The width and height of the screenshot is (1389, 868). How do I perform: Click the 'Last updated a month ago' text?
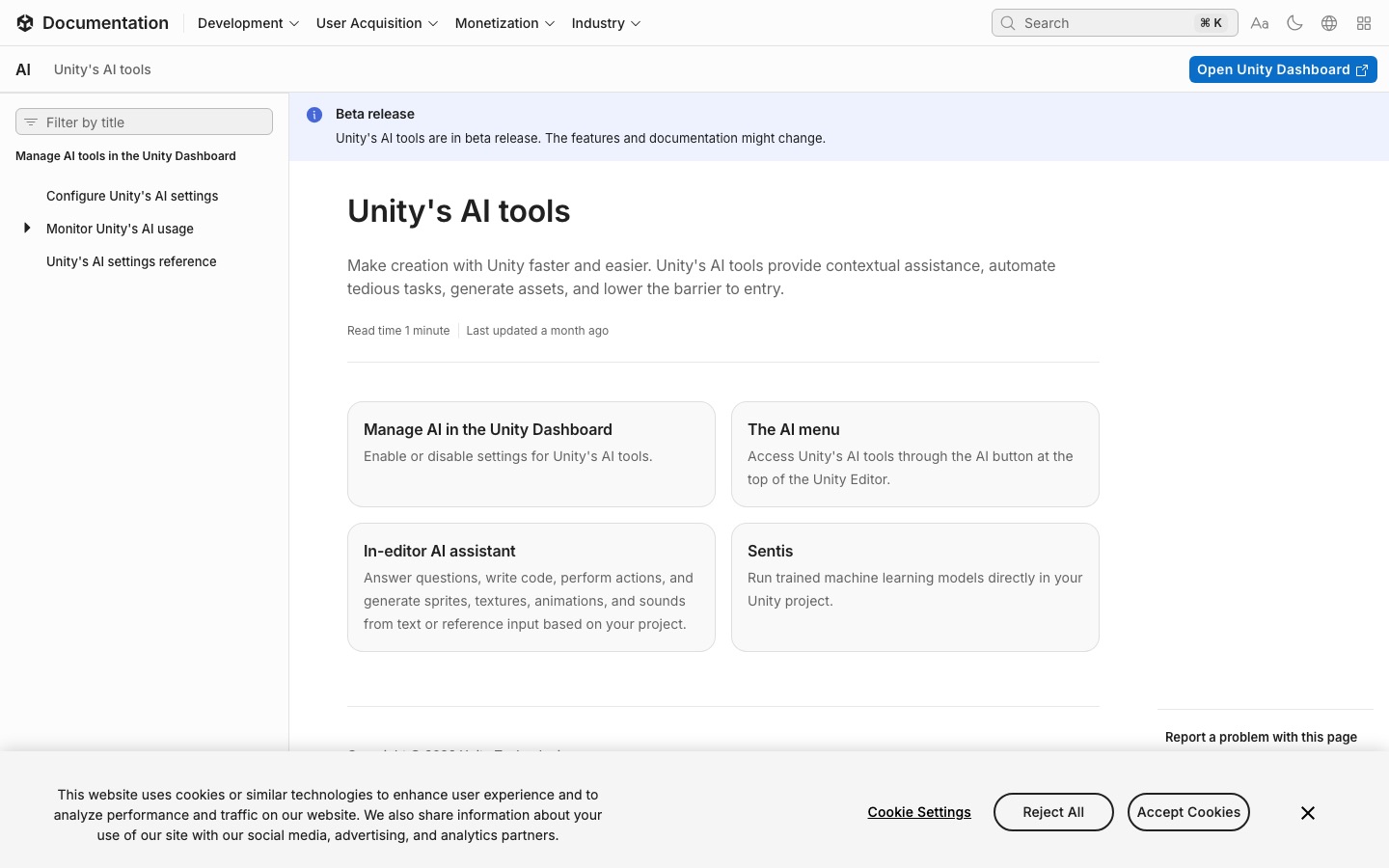(x=537, y=331)
